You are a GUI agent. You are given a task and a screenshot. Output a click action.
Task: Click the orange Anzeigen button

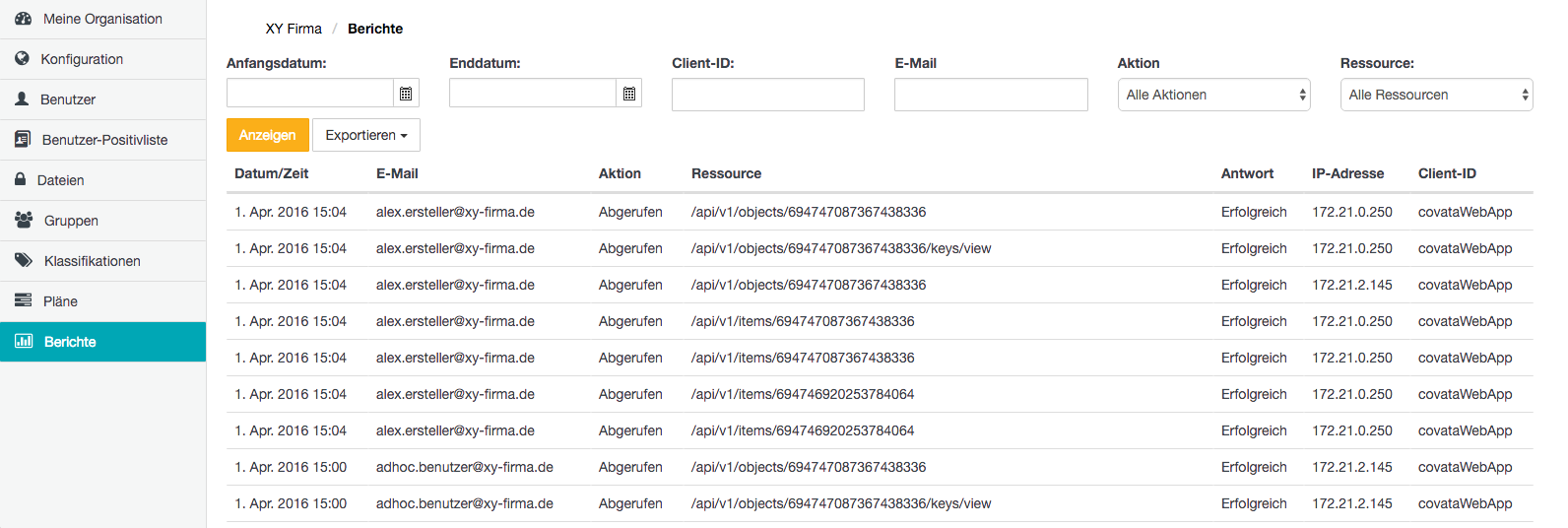267,135
